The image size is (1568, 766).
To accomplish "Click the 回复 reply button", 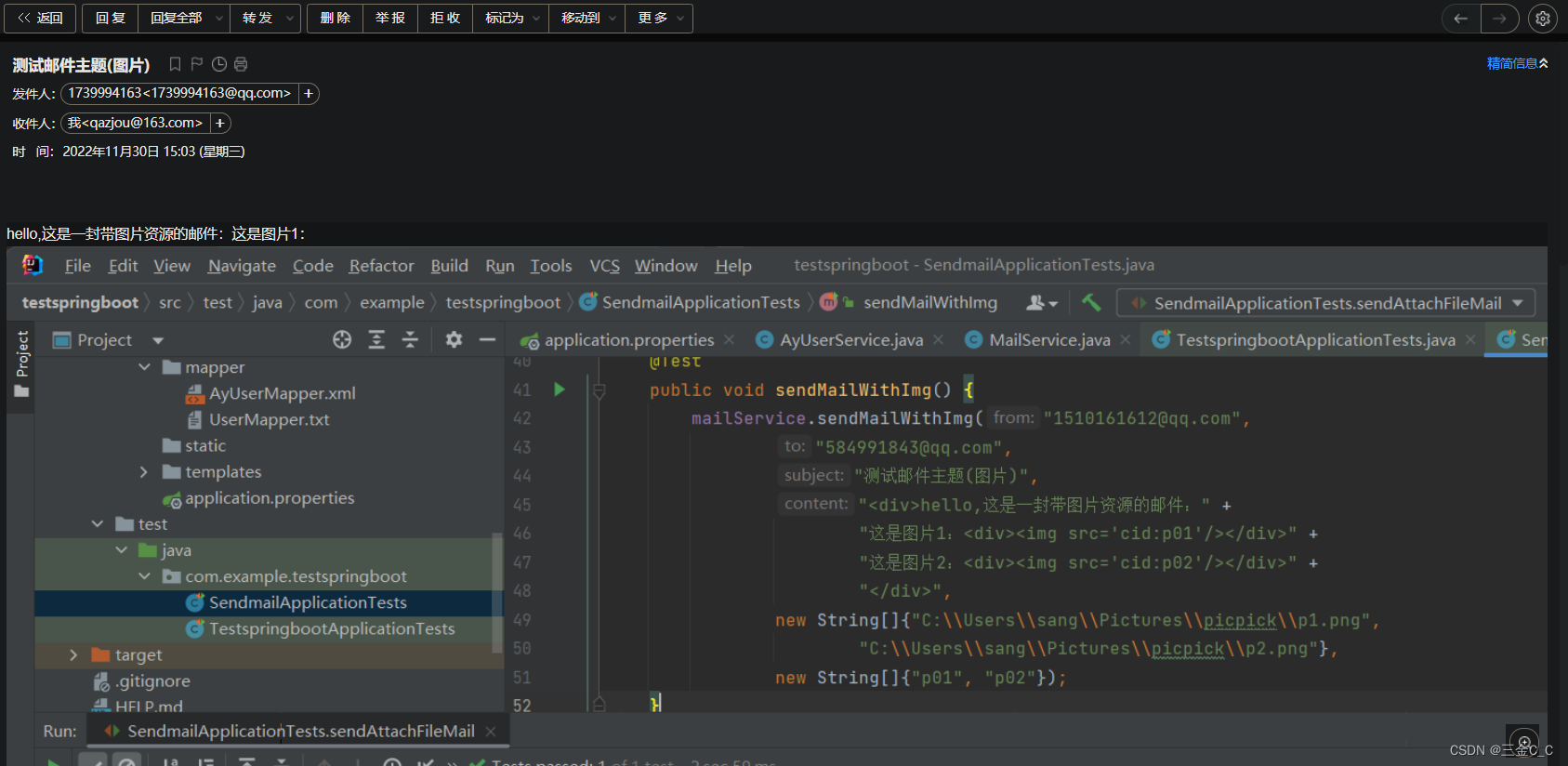I will 110,18.
